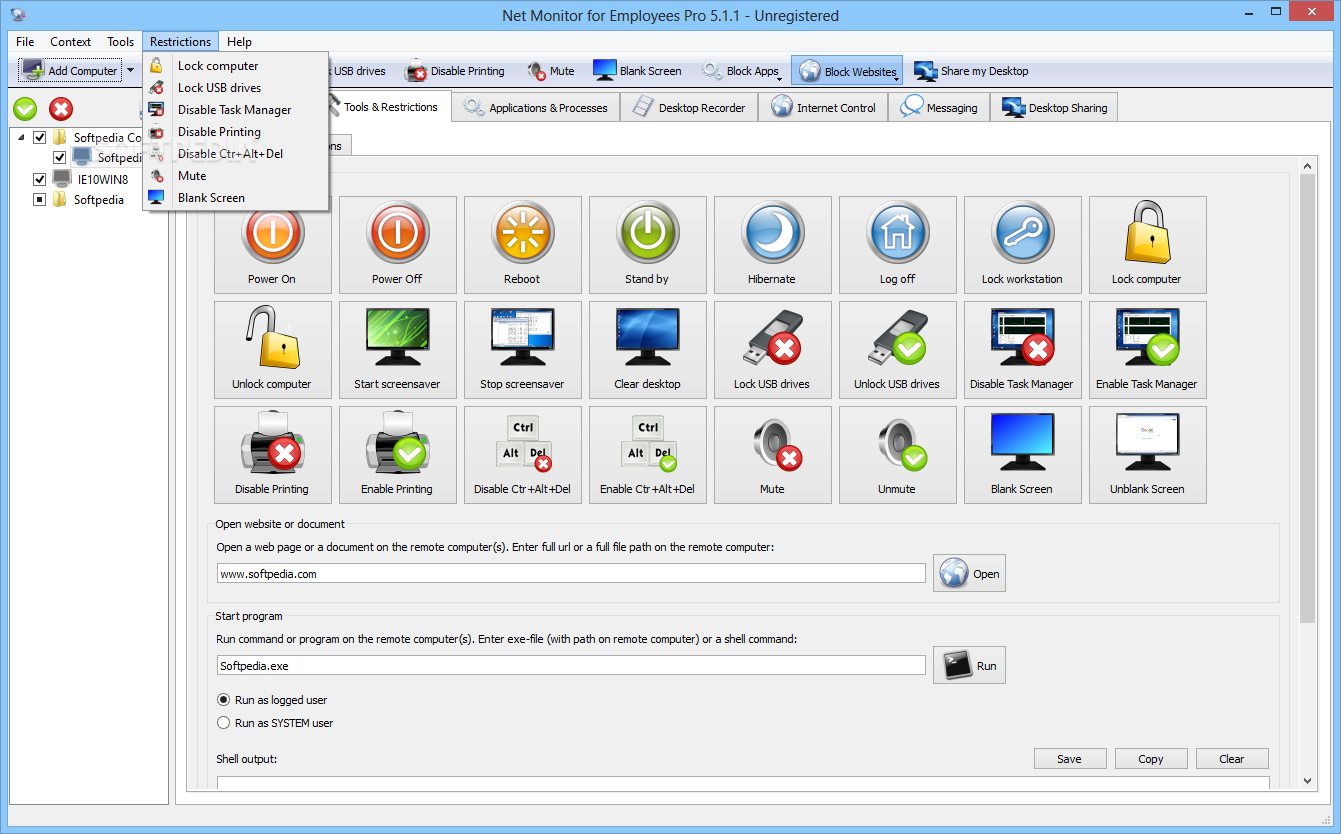
Task: Switch to Internet Control tab
Action: click(x=823, y=108)
